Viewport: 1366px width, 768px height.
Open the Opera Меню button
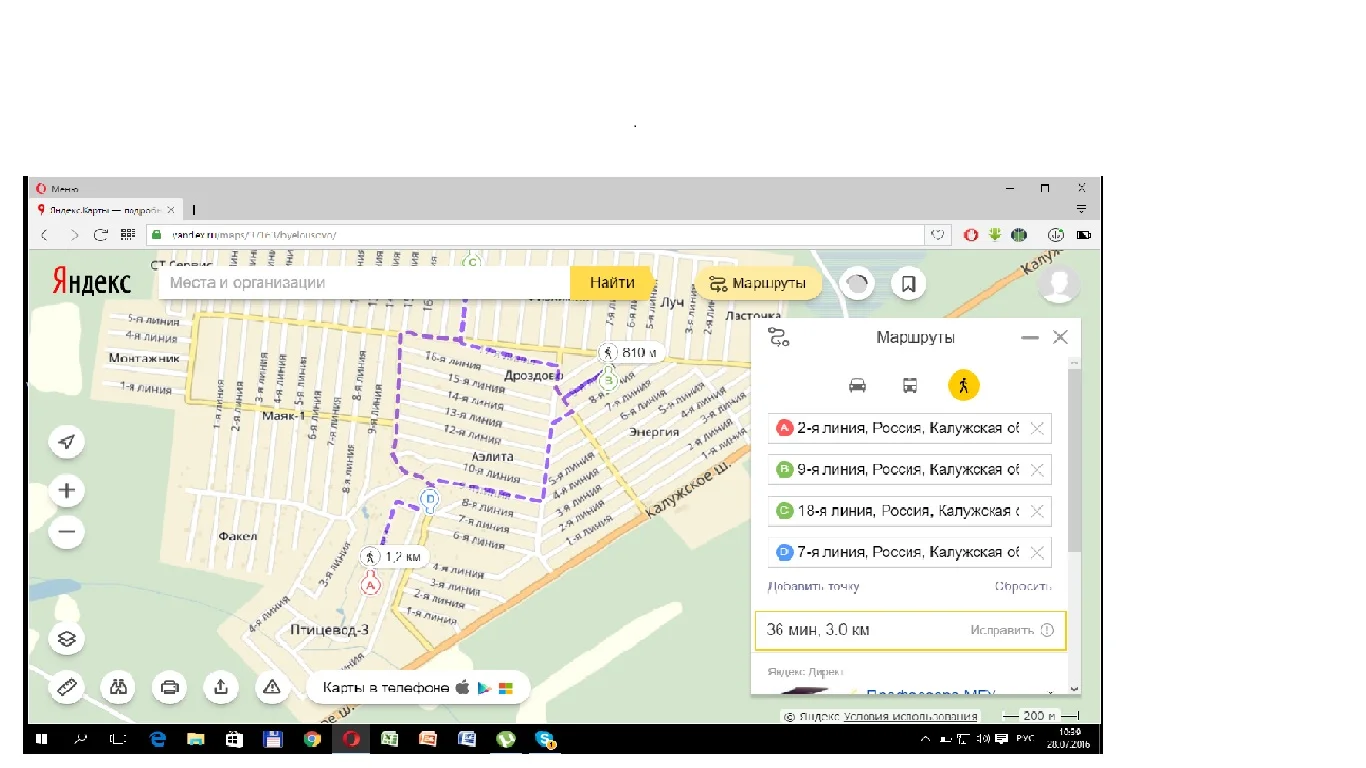pyautogui.click(x=57, y=188)
